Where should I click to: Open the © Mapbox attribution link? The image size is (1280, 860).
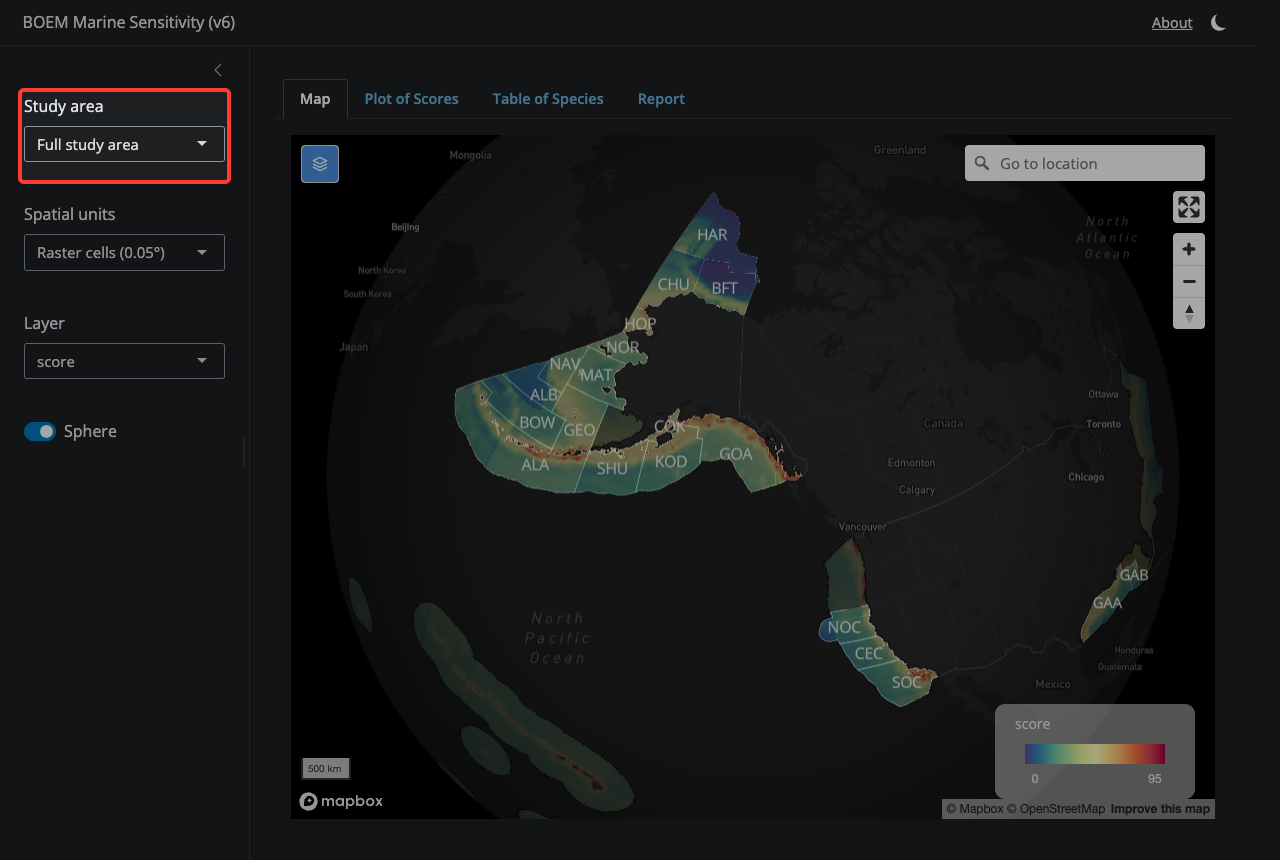pos(974,809)
